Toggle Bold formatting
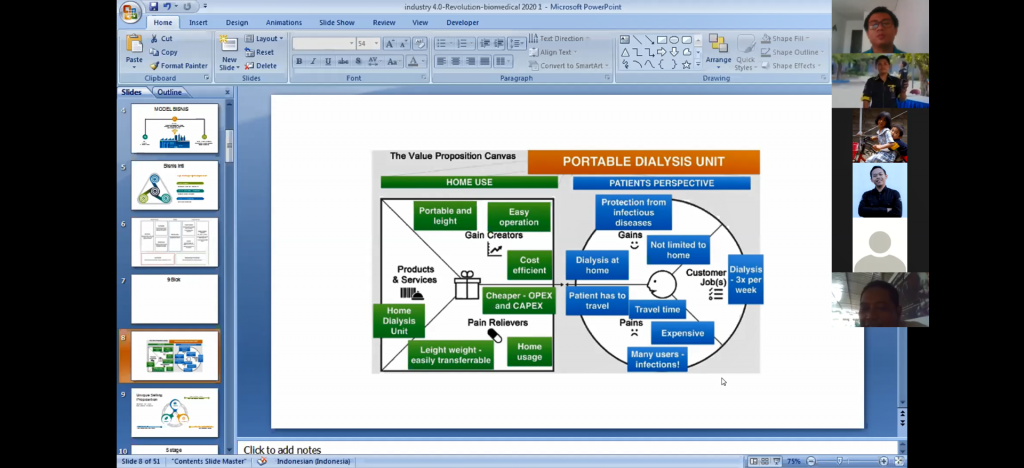1024x468 pixels. (298, 62)
